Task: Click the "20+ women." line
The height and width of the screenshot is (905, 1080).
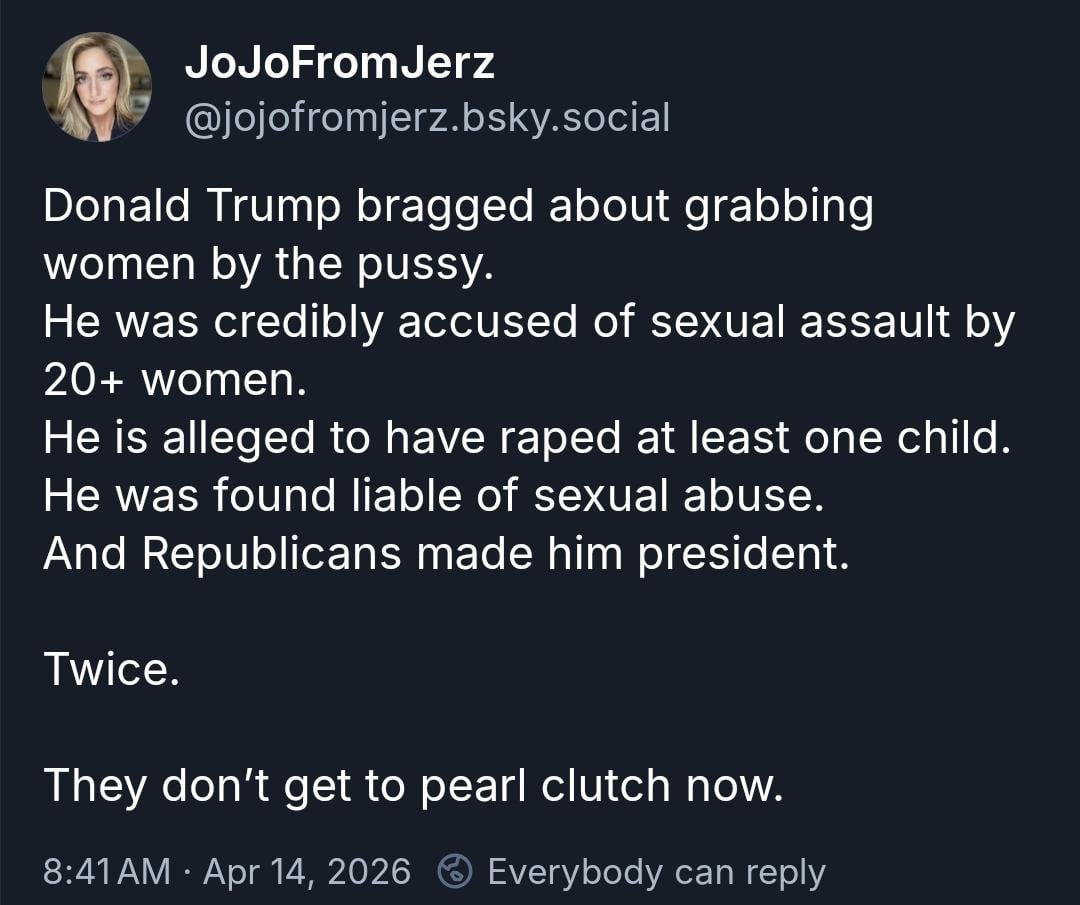Action: point(175,381)
